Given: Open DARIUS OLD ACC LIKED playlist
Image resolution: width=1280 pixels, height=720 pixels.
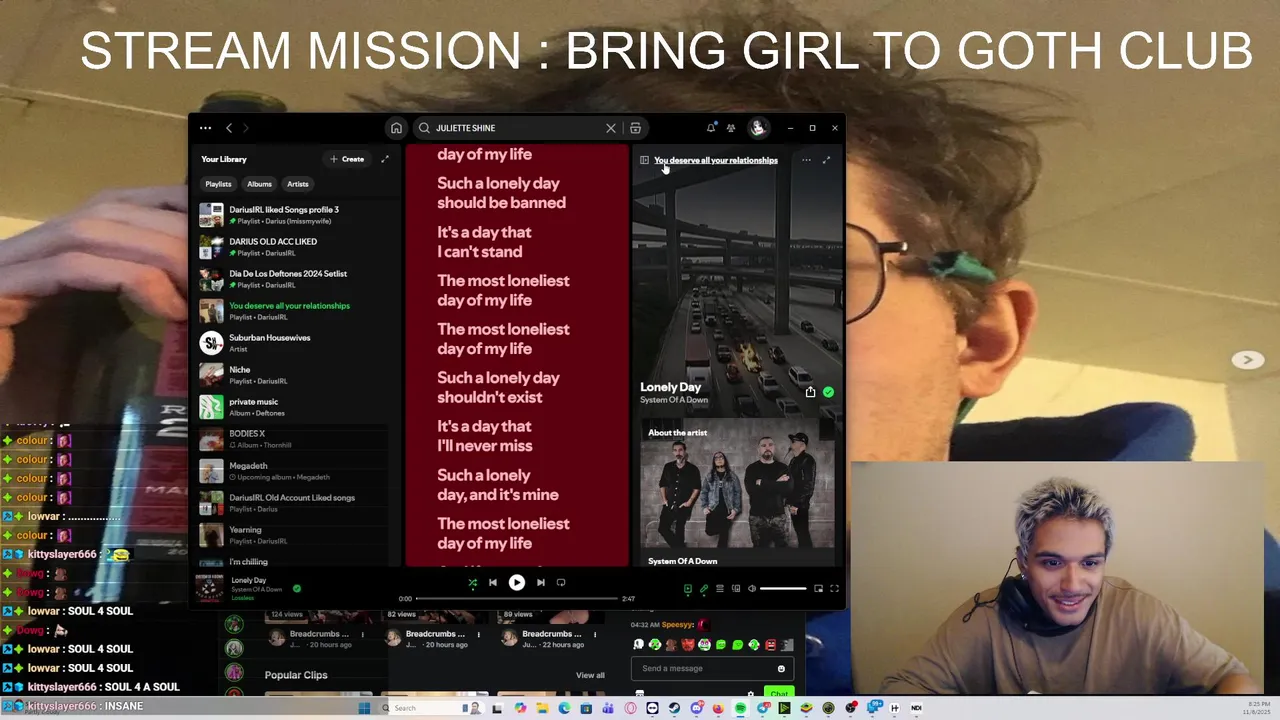Looking at the screenshot, I should 295,247.
